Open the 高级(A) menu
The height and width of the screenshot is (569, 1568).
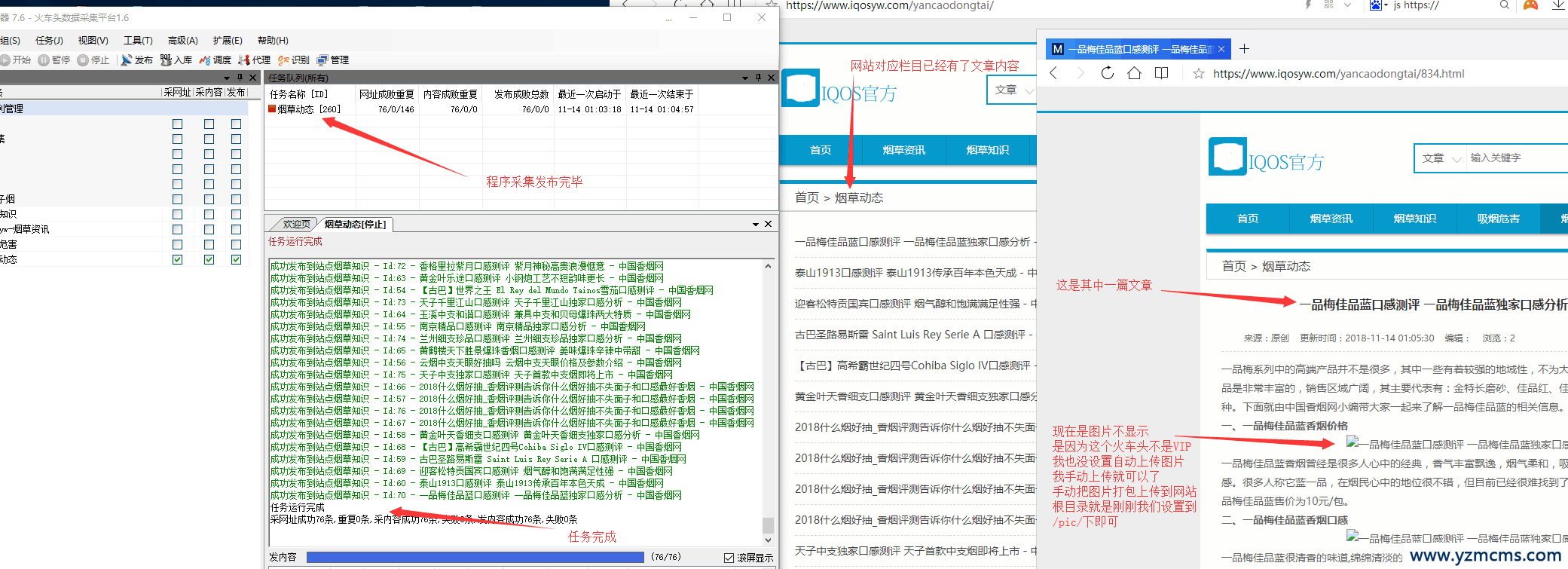[x=182, y=40]
